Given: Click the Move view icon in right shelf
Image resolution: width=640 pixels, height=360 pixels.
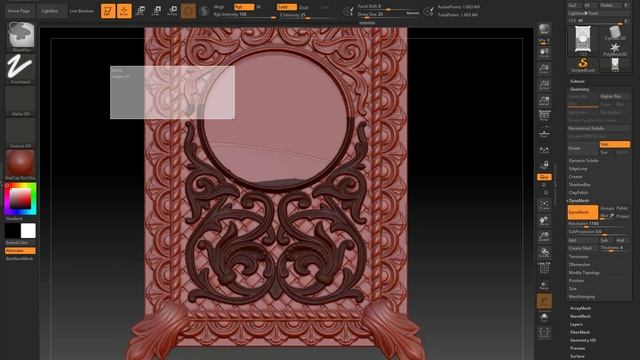Looking at the screenshot, I should click(544, 221).
